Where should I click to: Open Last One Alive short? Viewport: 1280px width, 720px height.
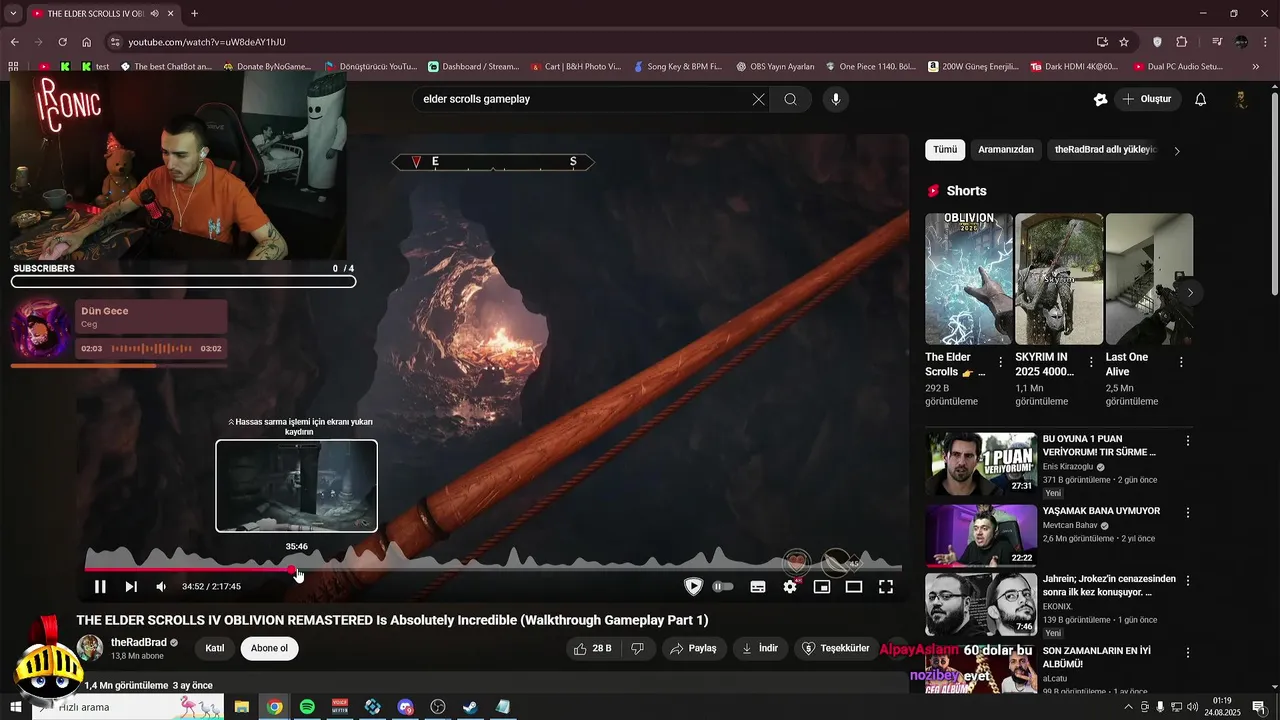[1149, 279]
